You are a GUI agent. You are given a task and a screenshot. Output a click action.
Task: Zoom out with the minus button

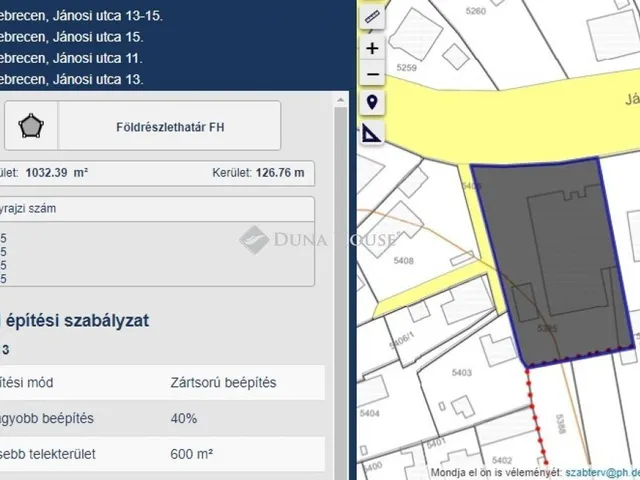pos(372,74)
